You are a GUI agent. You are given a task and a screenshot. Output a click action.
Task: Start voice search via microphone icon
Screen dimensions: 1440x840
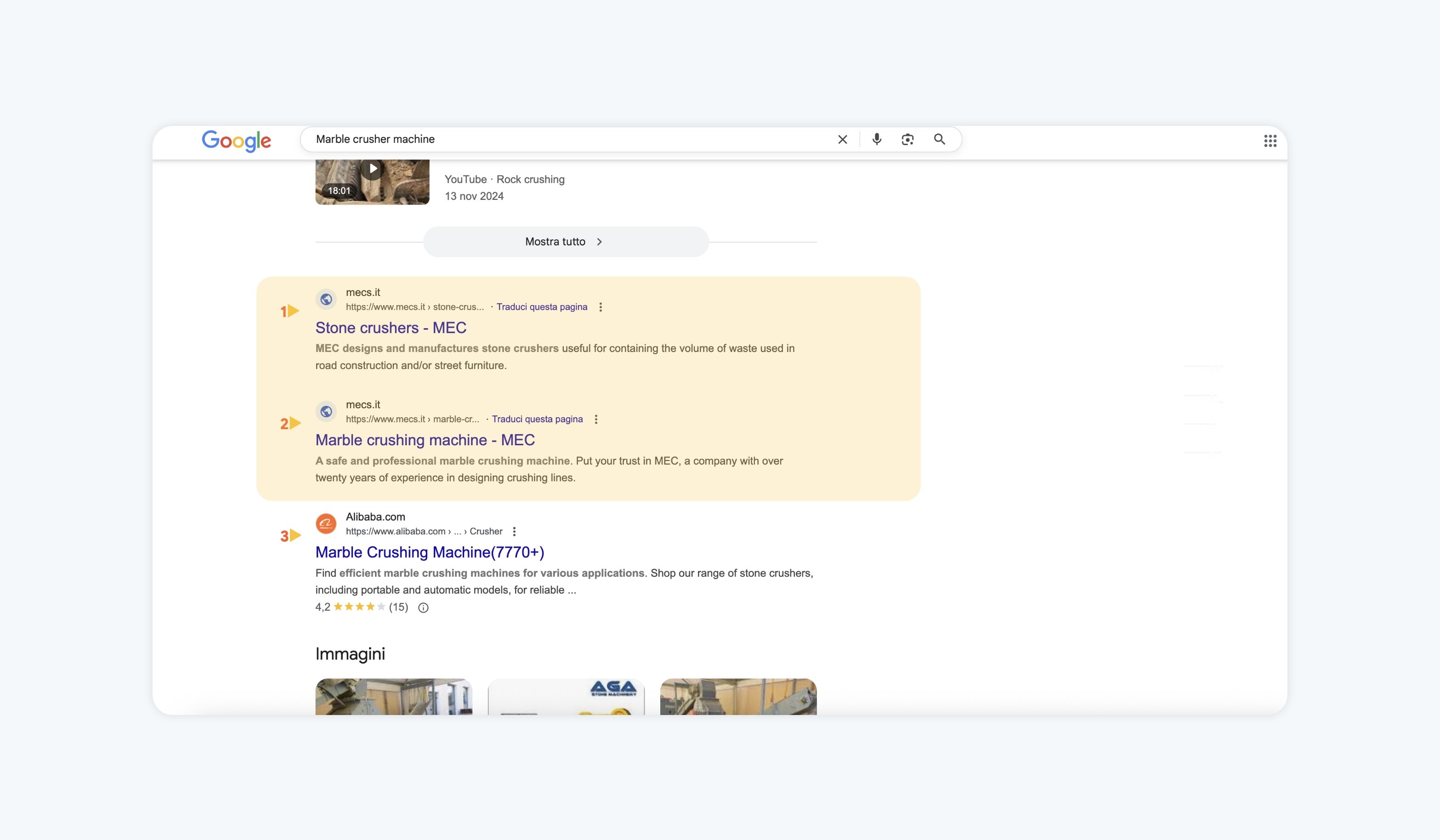pyautogui.click(x=877, y=139)
